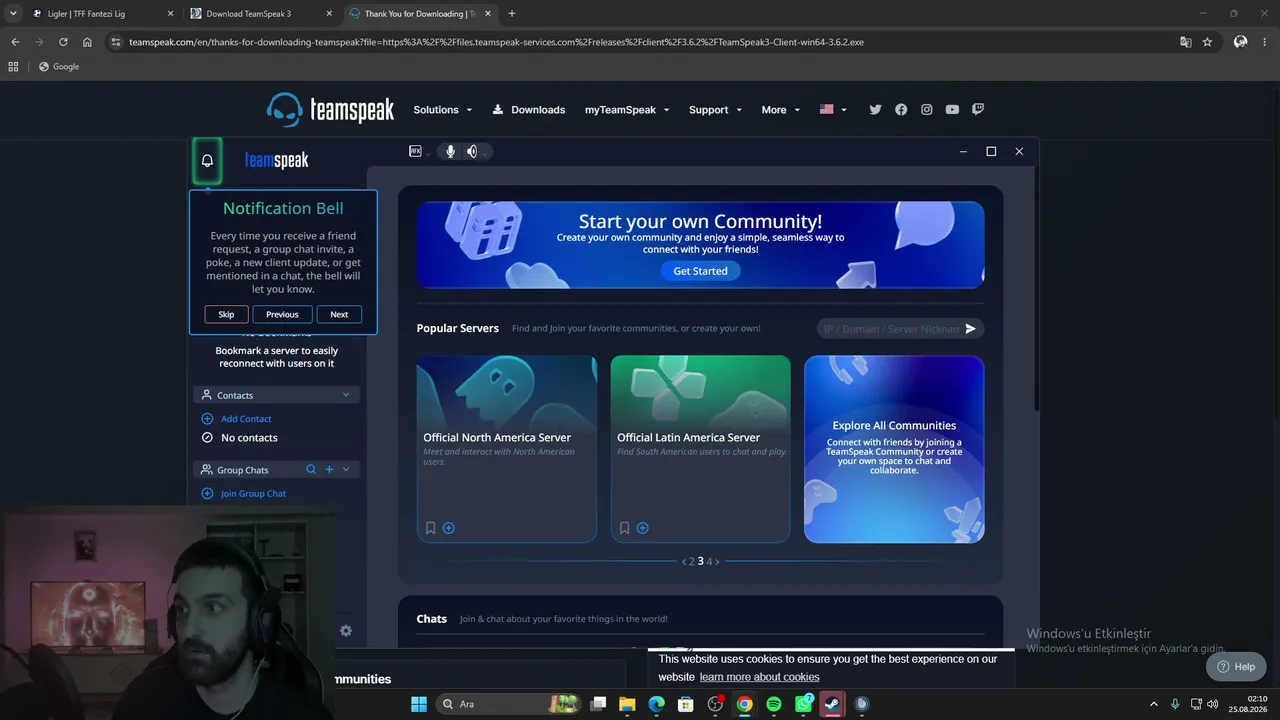Collapse the Contacts section chevron
The height and width of the screenshot is (720, 1280).
tap(346, 395)
